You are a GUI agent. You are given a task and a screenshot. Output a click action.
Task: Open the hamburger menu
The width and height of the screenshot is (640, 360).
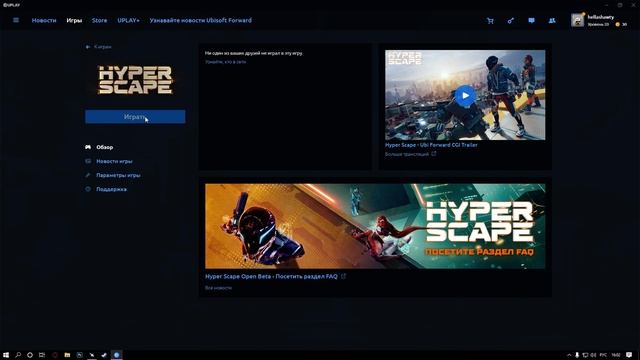tap(16, 20)
